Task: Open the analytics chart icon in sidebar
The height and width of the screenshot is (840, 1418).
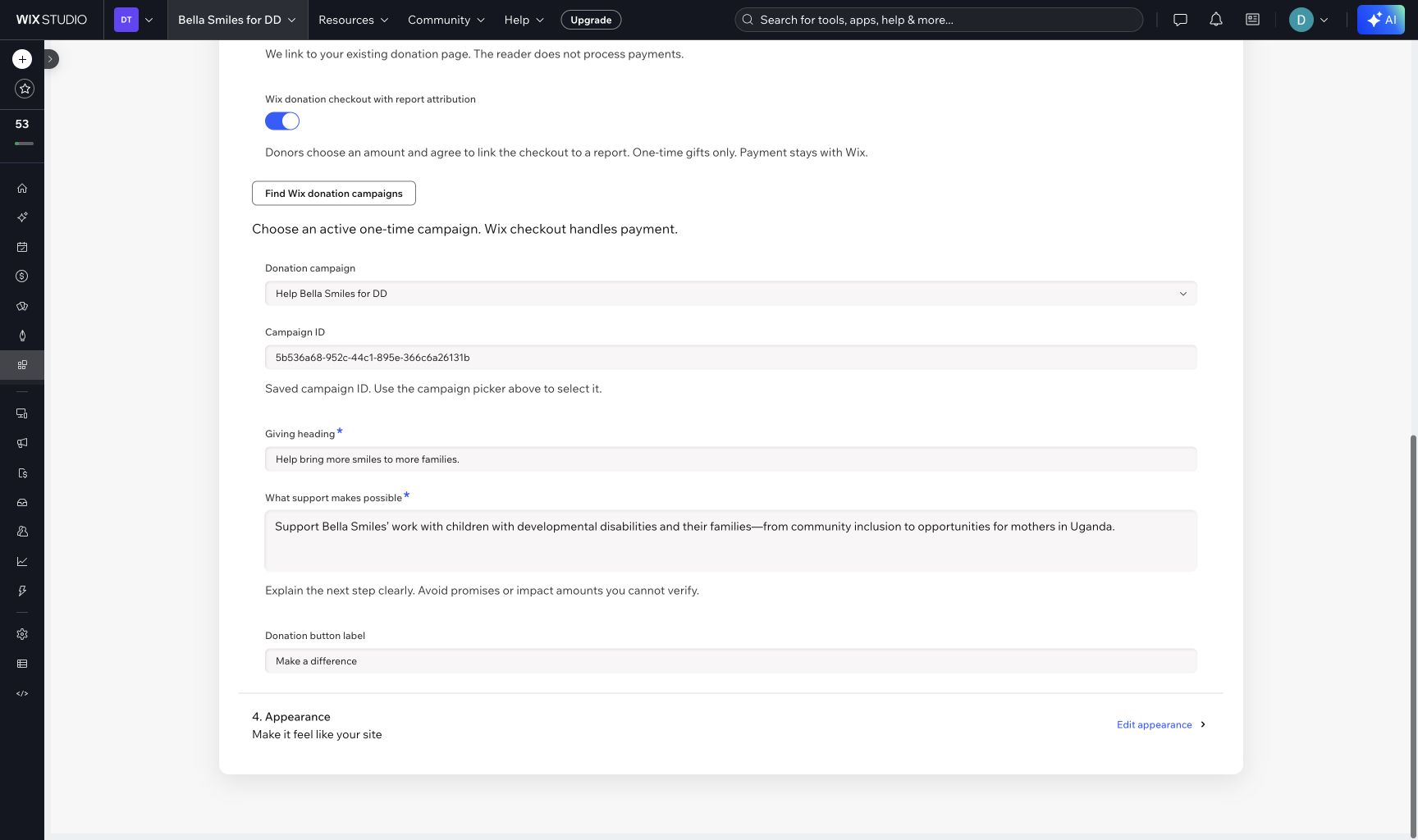Action: point(22,561)
